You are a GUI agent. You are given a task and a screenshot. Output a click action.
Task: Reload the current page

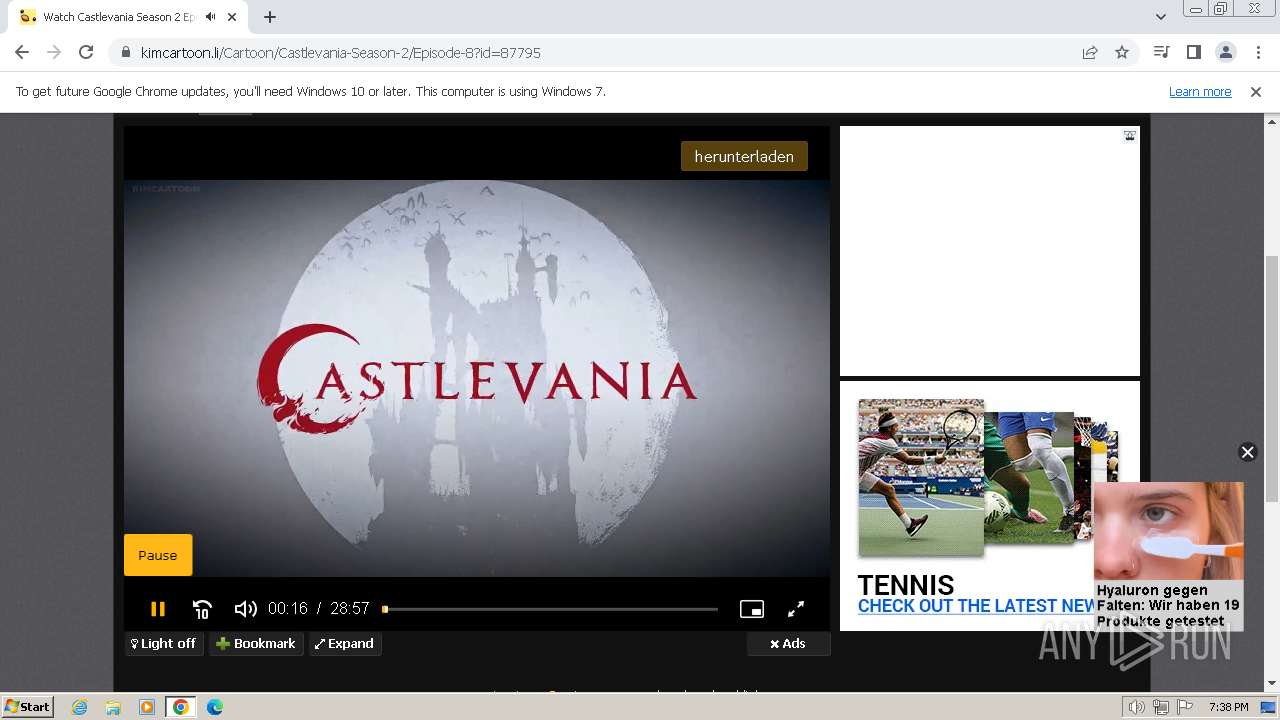[x=86, y=52]
